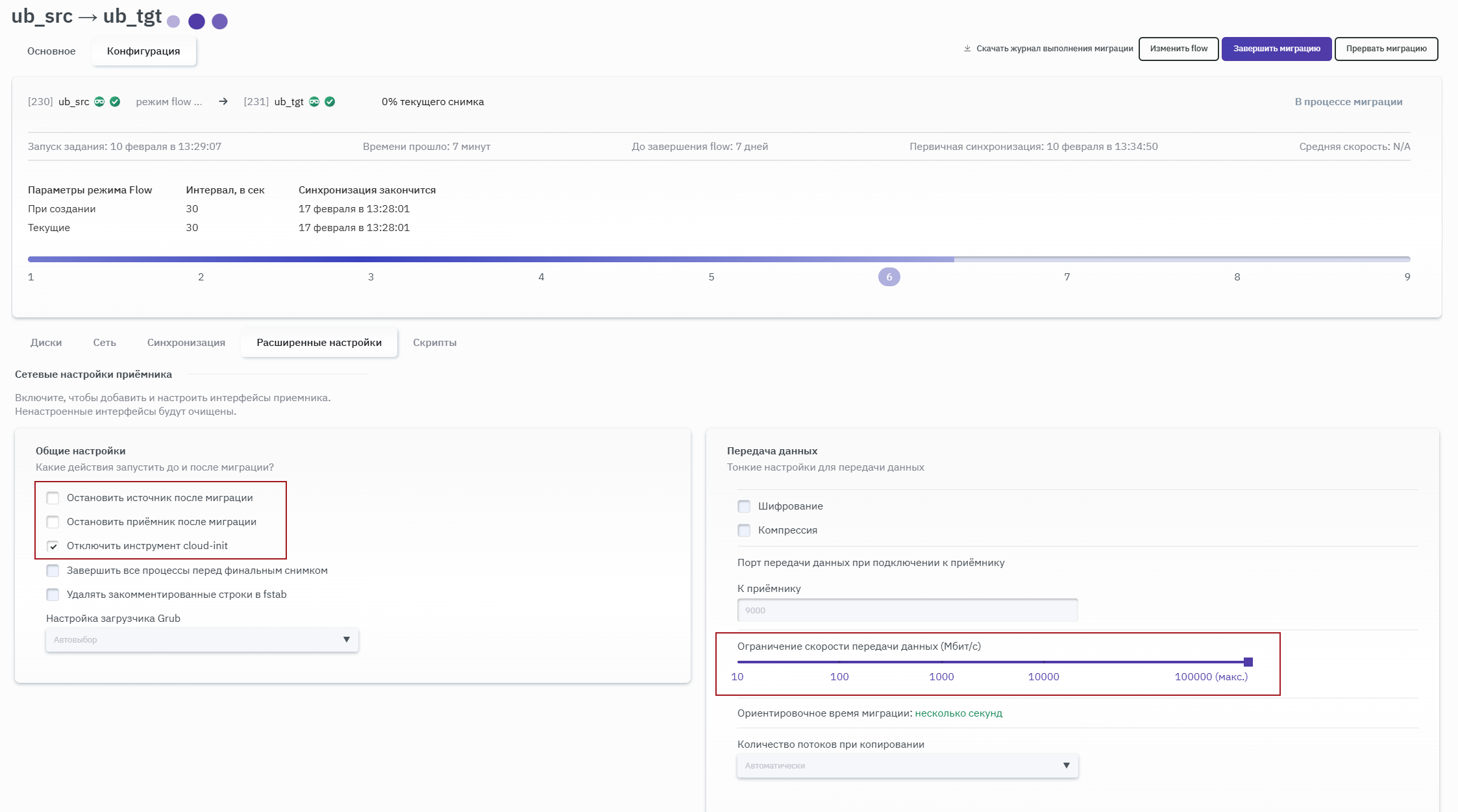The image size is (1458, 812).
Task: Click the truncated 'режим flow ...' label
Action: coord(169,102)
